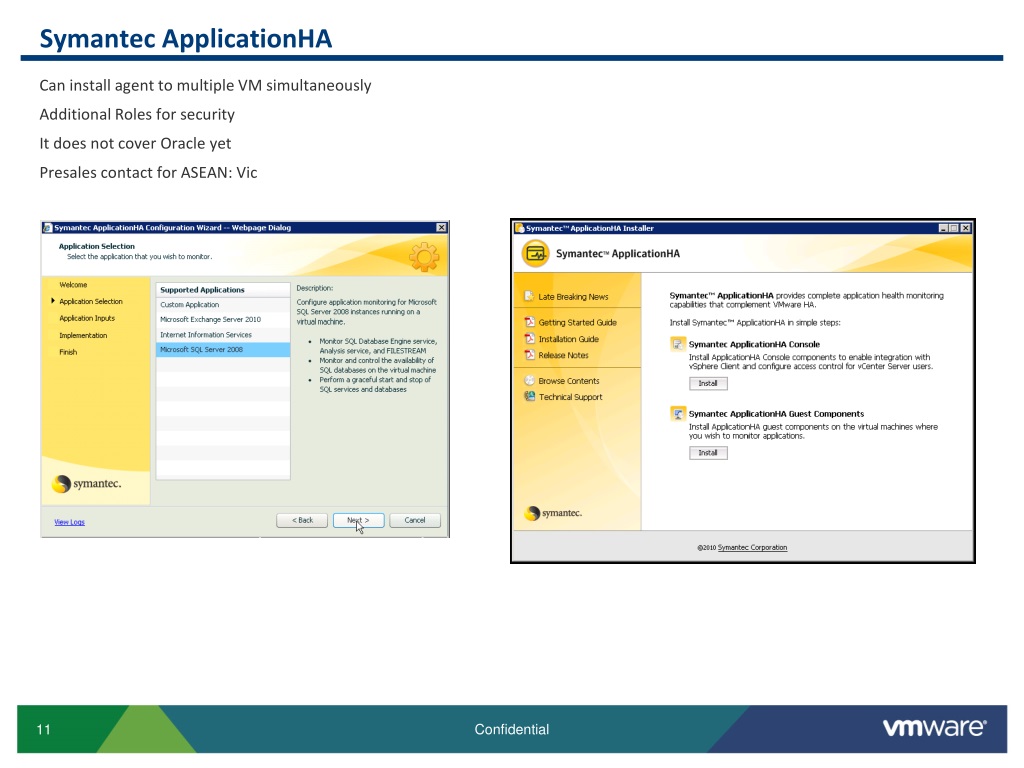Screen dimensions: 1024x768
Task: Click the Getting Started Guide PDF icon
Action: pyautogui.click(x=530, y=321)
